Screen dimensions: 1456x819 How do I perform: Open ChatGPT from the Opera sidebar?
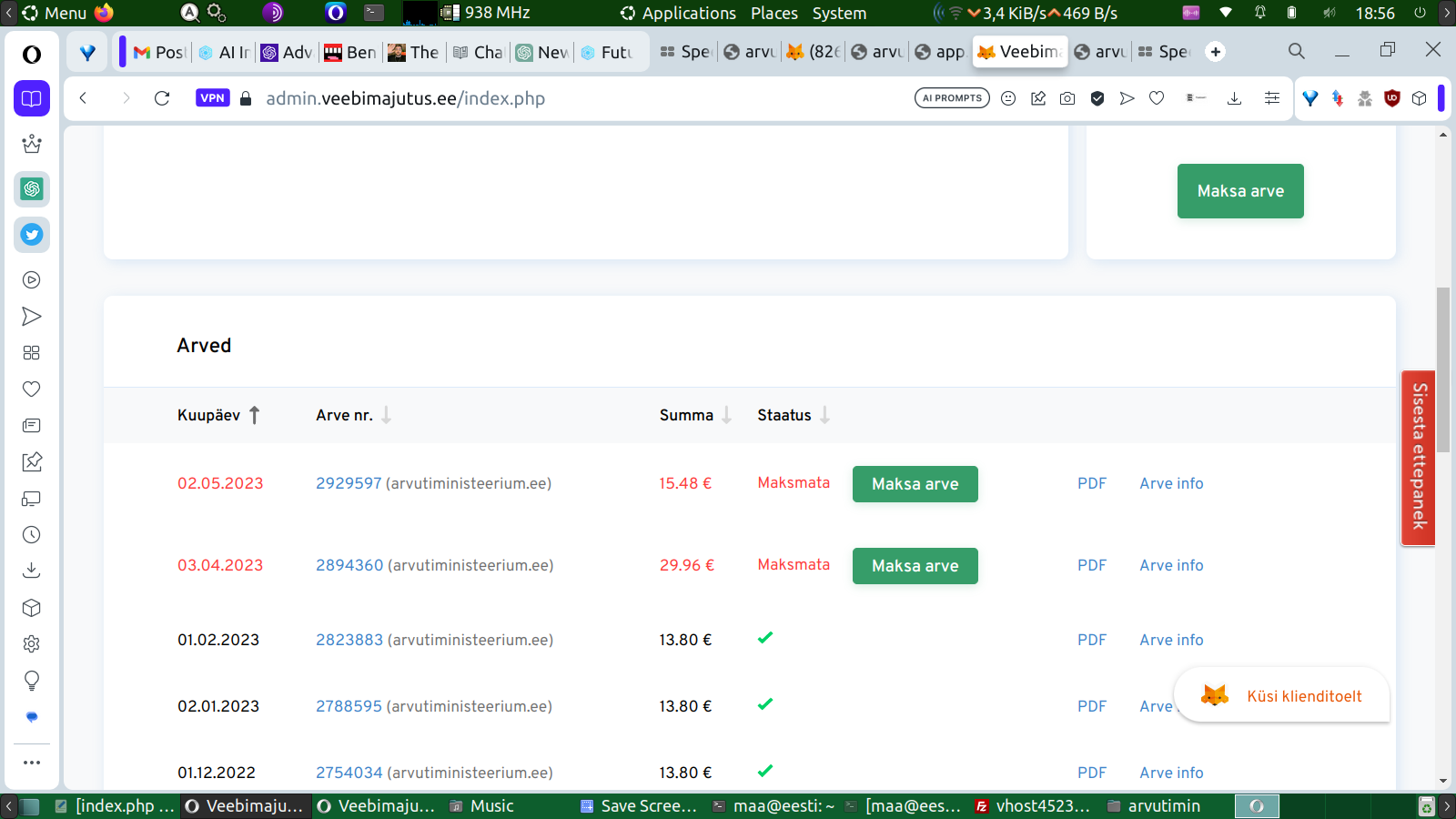pos(32,189)
